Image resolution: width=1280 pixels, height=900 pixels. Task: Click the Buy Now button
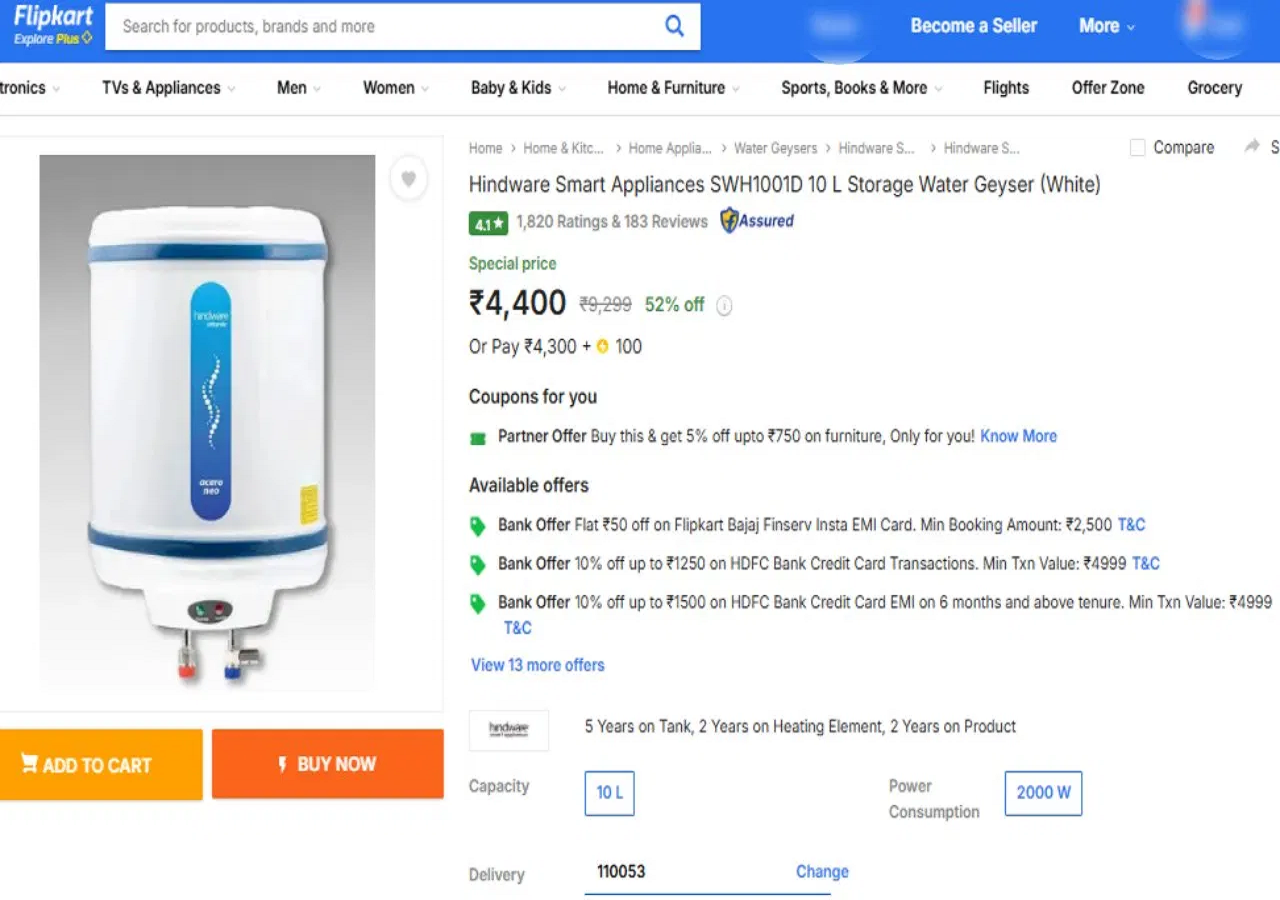pos(327,764)
